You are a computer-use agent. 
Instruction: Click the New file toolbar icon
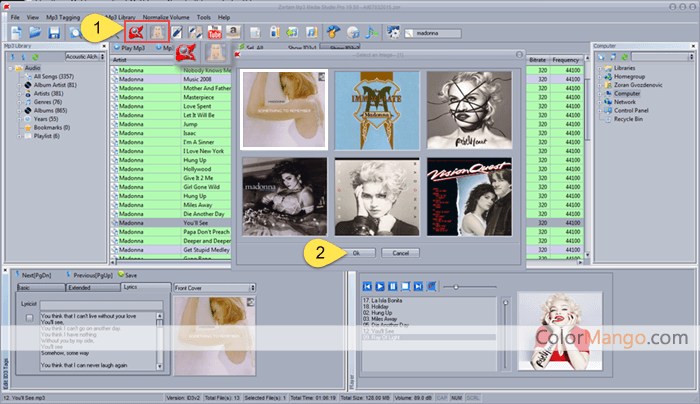[17, 33]
